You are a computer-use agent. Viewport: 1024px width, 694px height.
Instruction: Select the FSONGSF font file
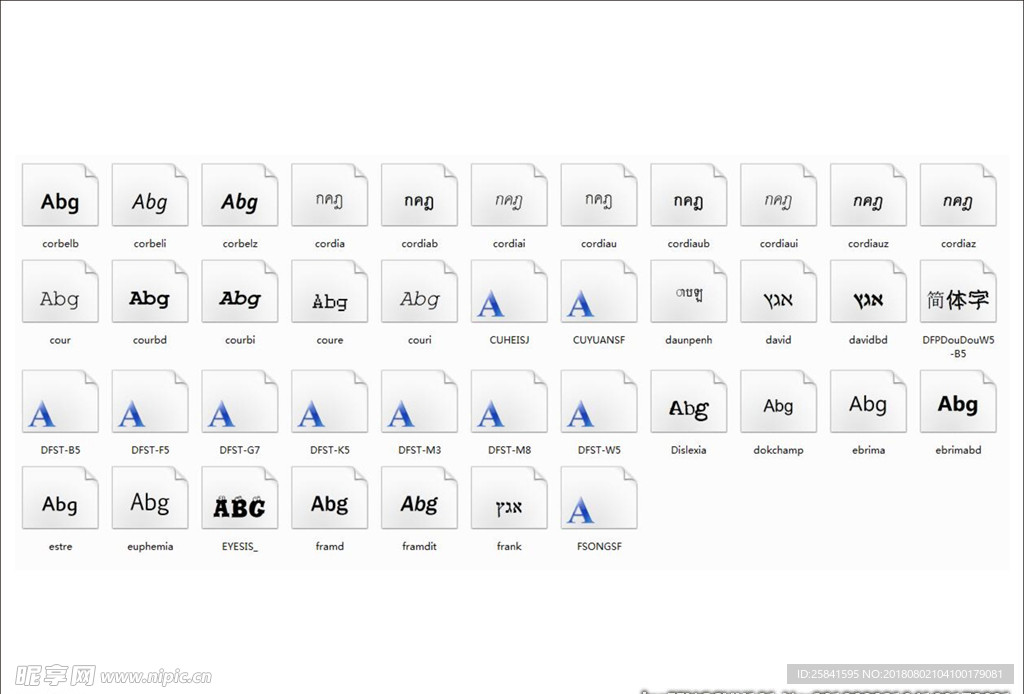point(599,500)
